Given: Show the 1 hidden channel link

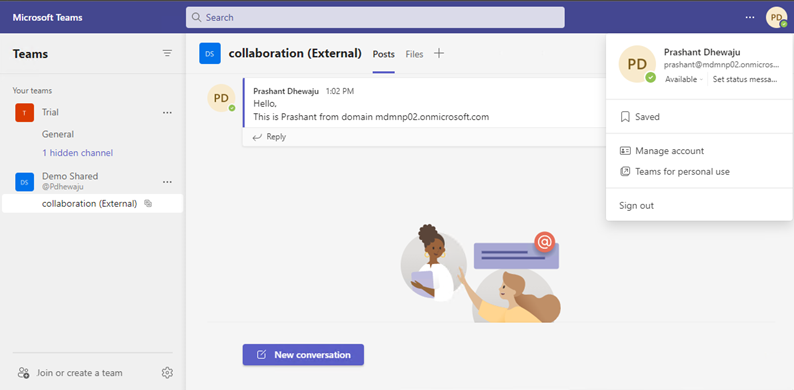Looking at the screenshot, I should [x=77, y=152].
